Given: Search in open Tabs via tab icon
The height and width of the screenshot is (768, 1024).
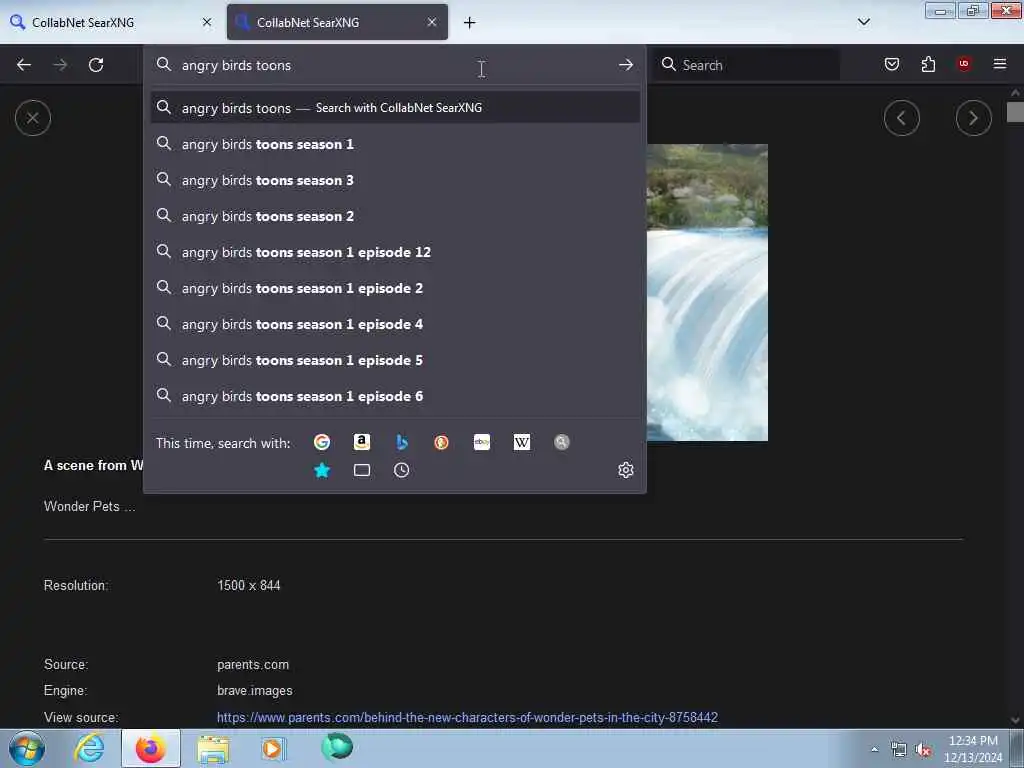Looking at the screenshot, I should point(362,470).
